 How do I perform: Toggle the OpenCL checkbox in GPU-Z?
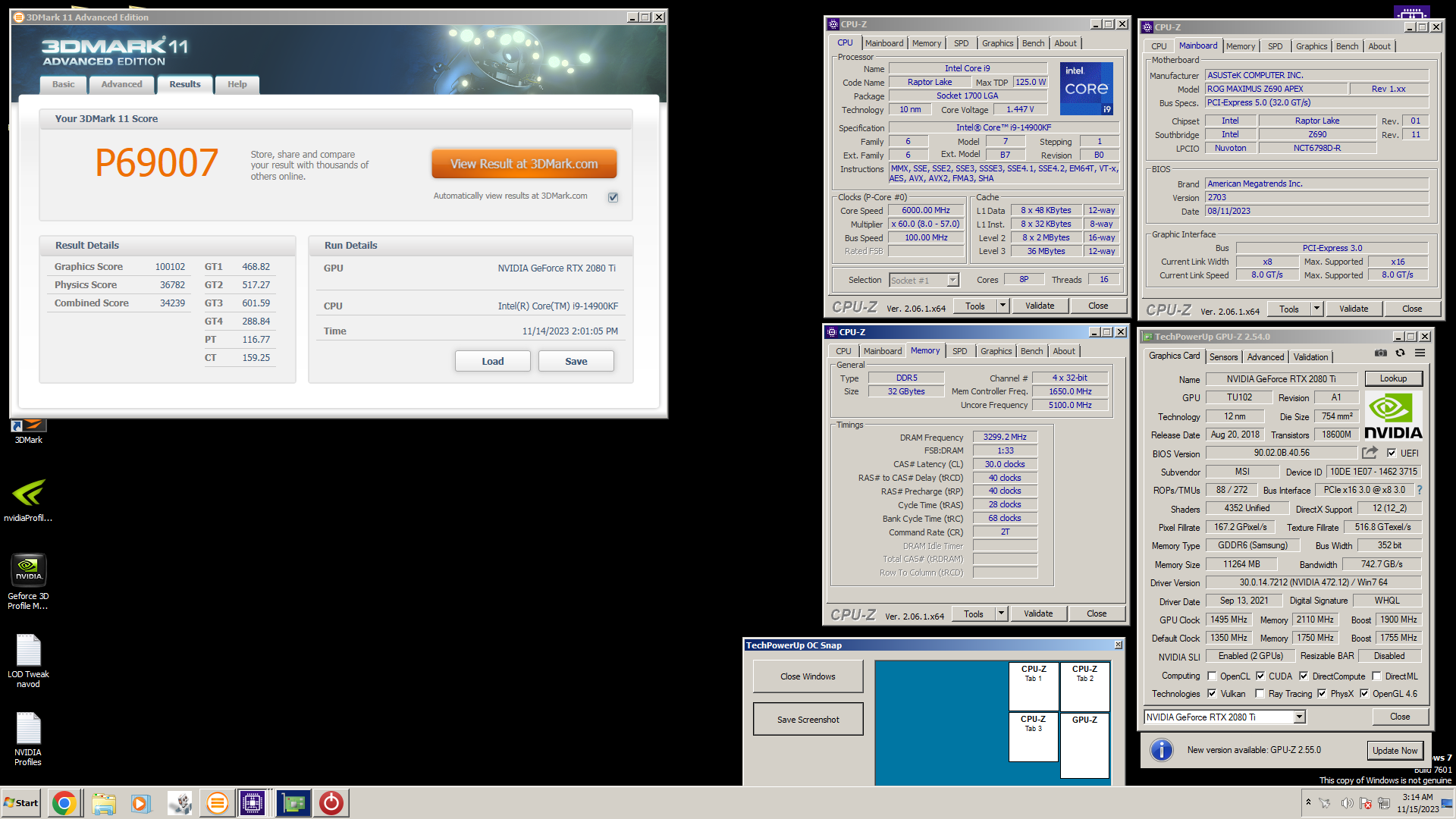tap(1212, 676)
